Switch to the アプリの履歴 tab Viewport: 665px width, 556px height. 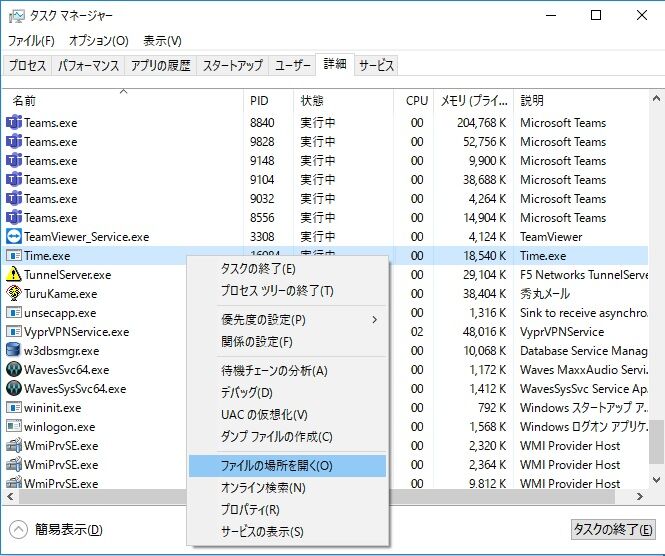[161, 65]
